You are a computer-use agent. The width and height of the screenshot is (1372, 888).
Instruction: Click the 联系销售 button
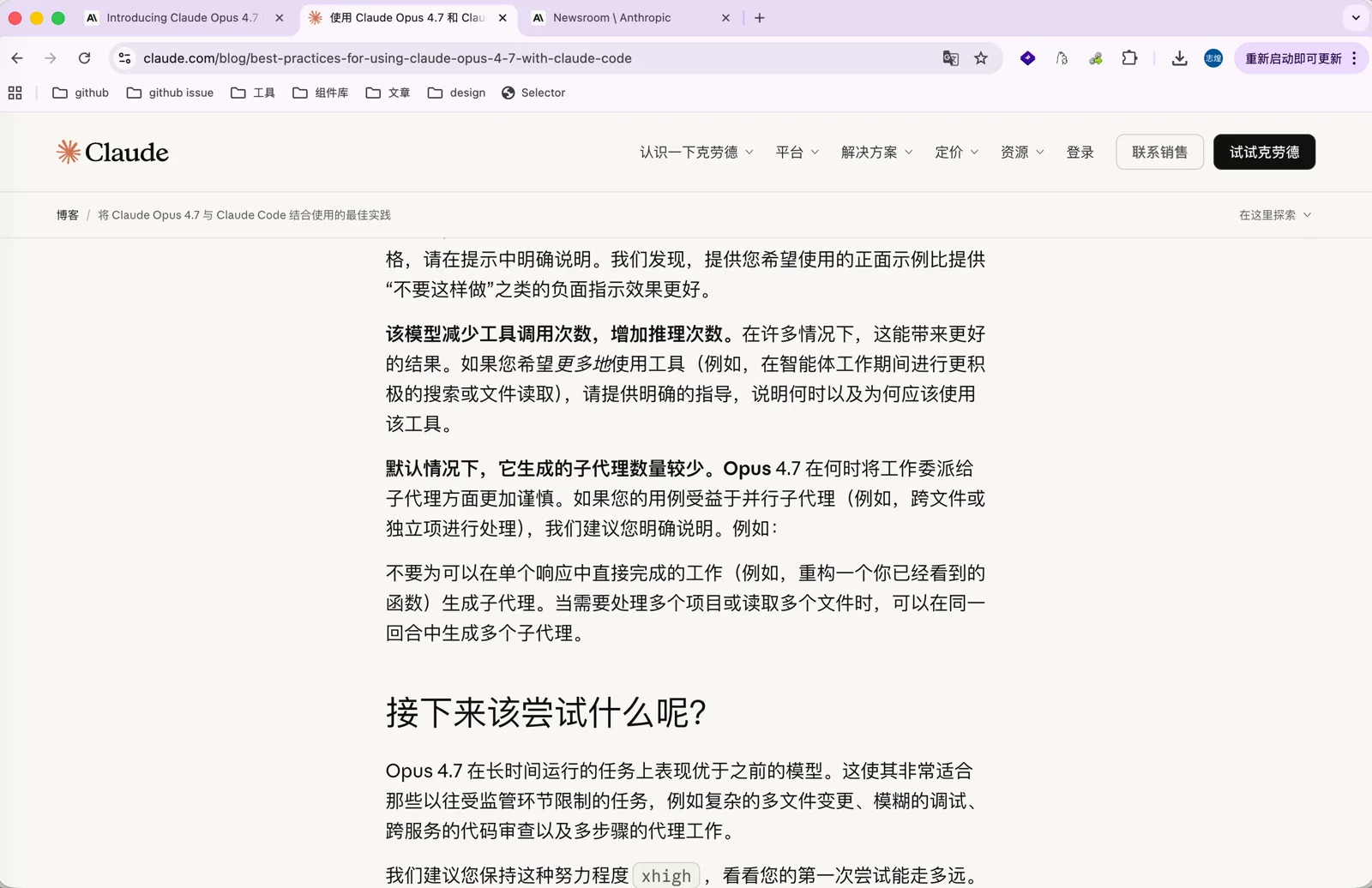[x=1159, y=152]
